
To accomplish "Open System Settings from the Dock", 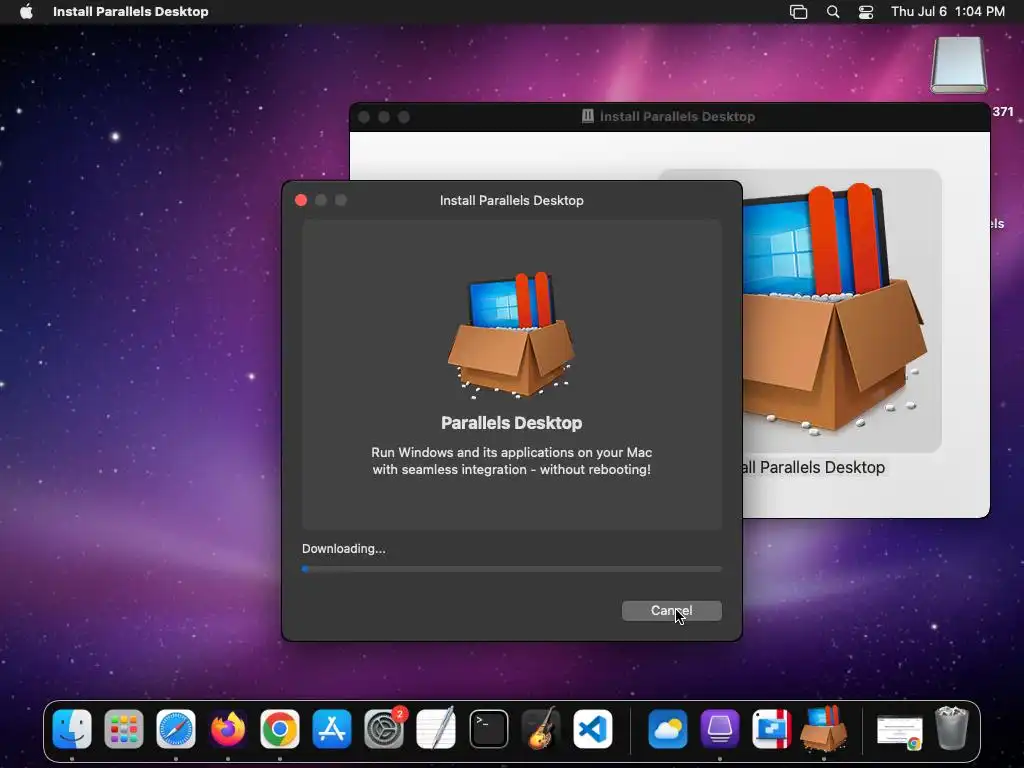I will [x=384, y=728].
